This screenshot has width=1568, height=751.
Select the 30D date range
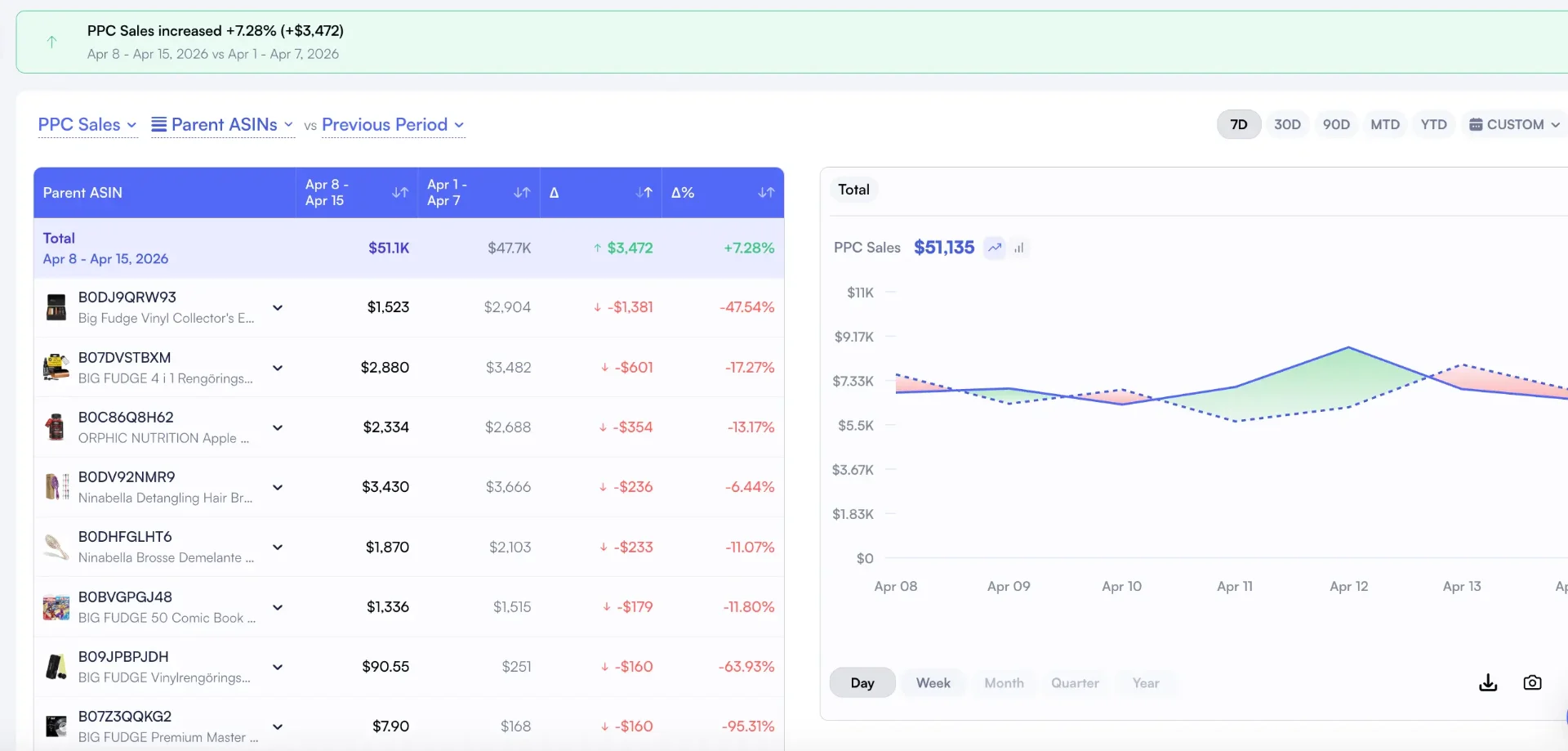(1287, 125)
